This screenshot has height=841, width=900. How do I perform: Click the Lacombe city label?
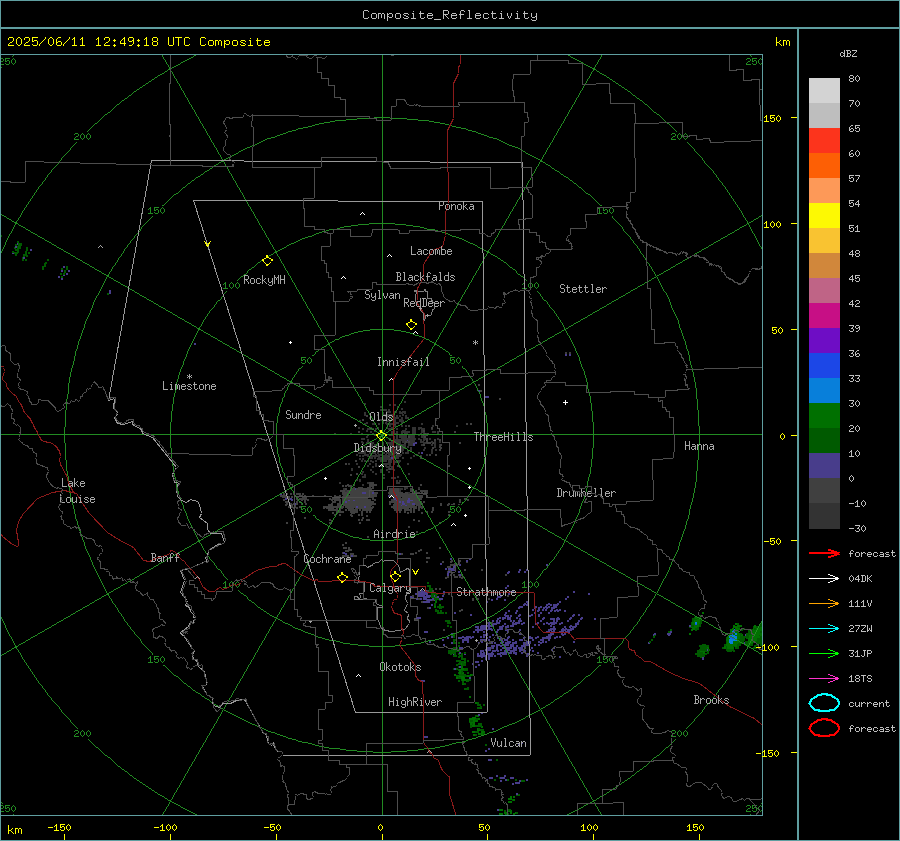pyautogui.click(x=431, y=251)
